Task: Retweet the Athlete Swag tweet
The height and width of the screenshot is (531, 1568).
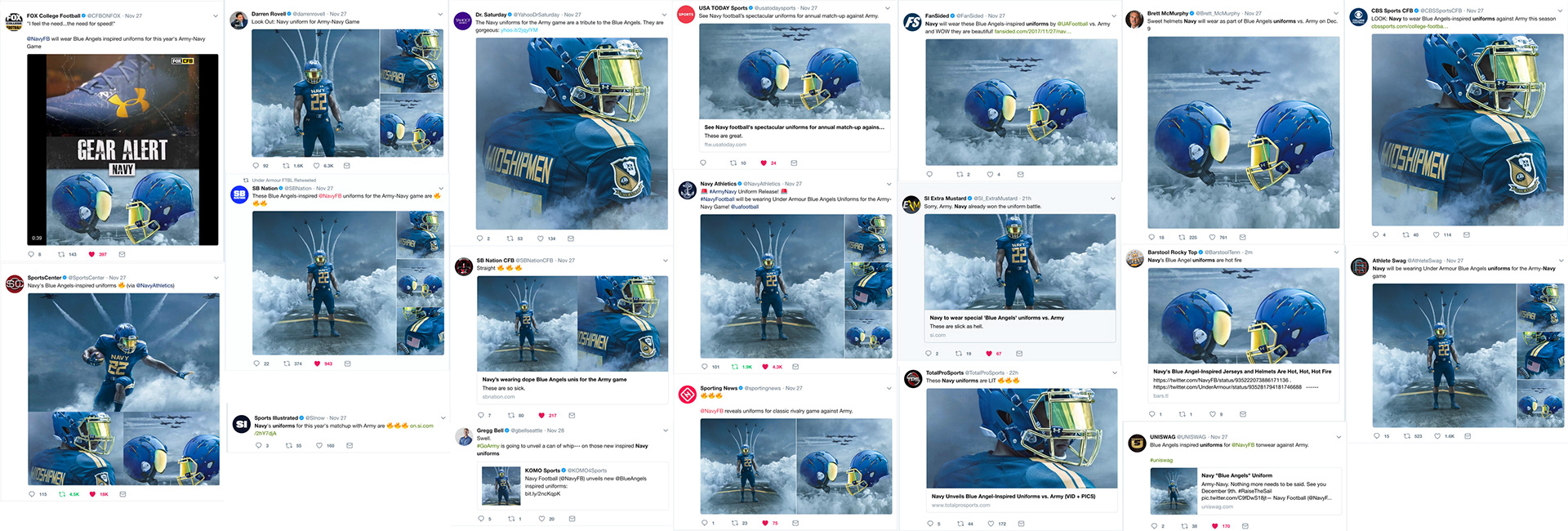Action: click(1406, 436)
